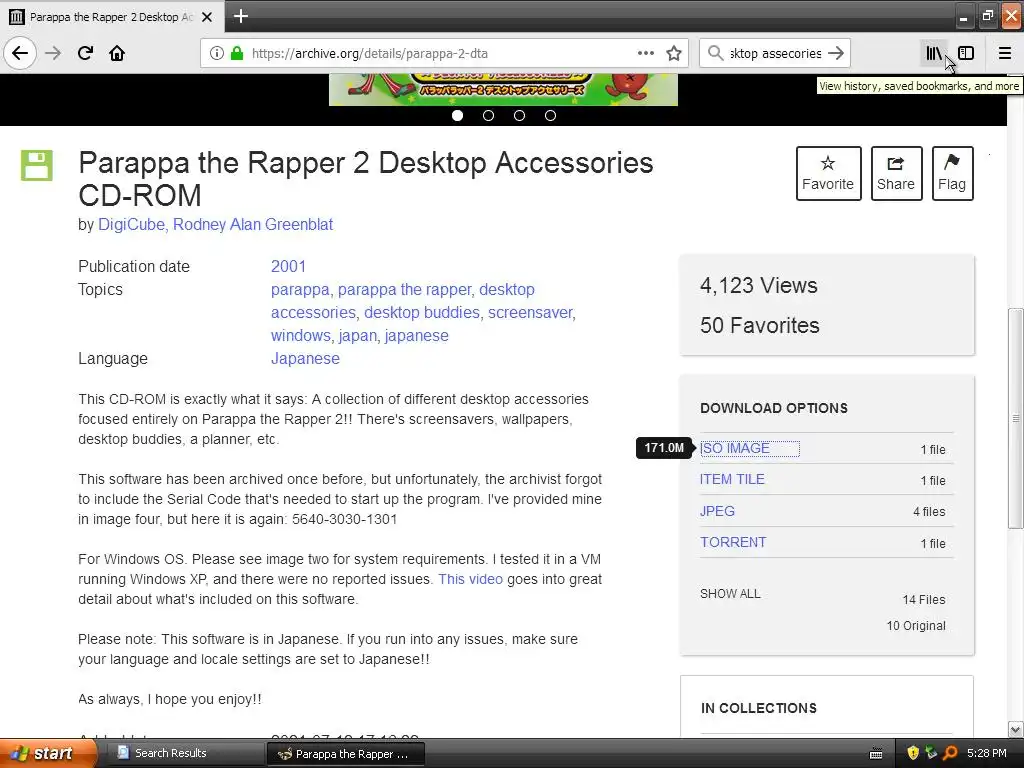Click the on-screen keyboard tray icon
Viewport: 1024px width, 768px height.
876,754
